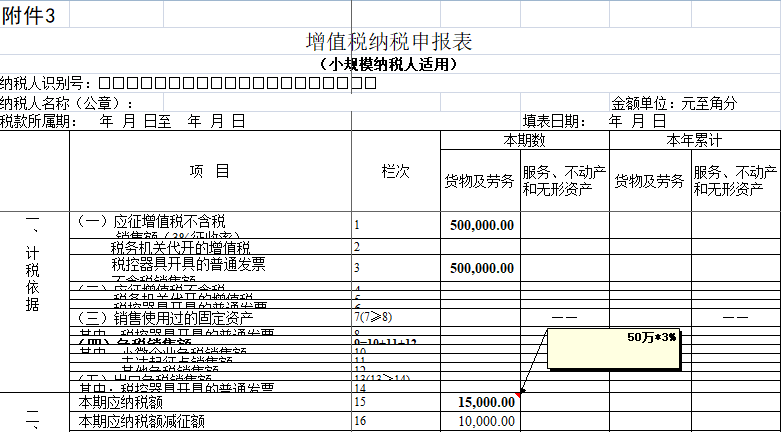781x432 pixels.
Task: Select 货物及劳务 header under 本期数
Action: coord(480,180)
